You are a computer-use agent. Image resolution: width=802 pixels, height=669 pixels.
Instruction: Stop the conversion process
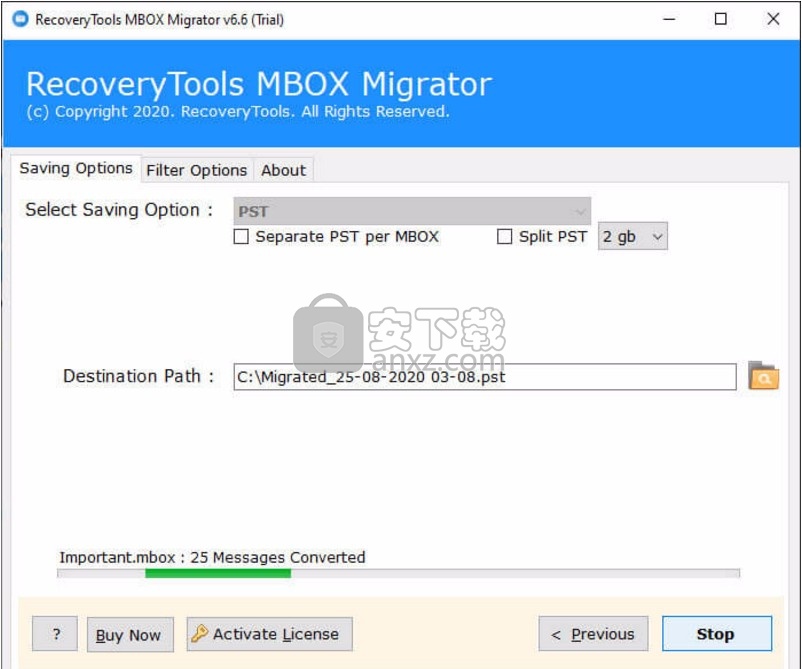pos(717,634)
